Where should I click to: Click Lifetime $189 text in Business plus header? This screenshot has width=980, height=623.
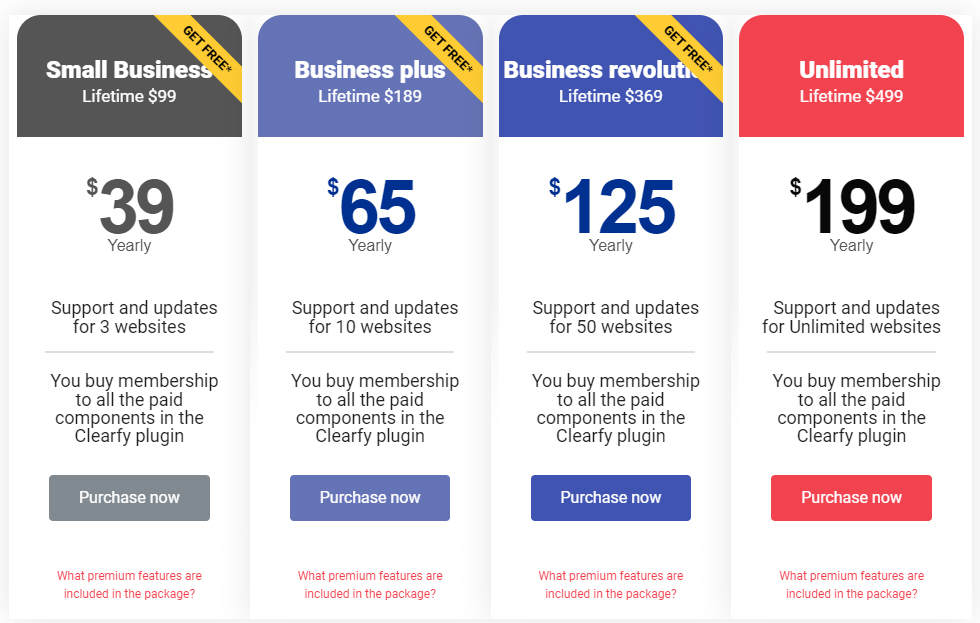[x=370, y=96]
